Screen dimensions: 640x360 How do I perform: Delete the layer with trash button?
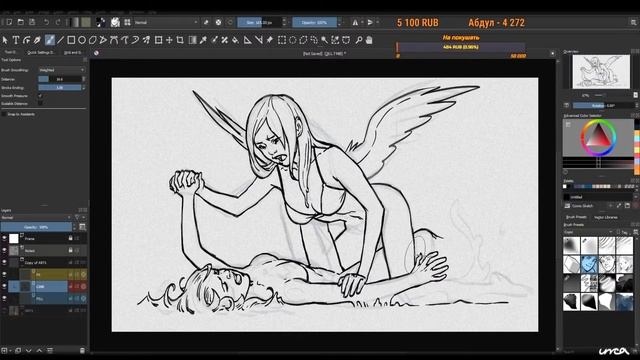click(82, 350)
